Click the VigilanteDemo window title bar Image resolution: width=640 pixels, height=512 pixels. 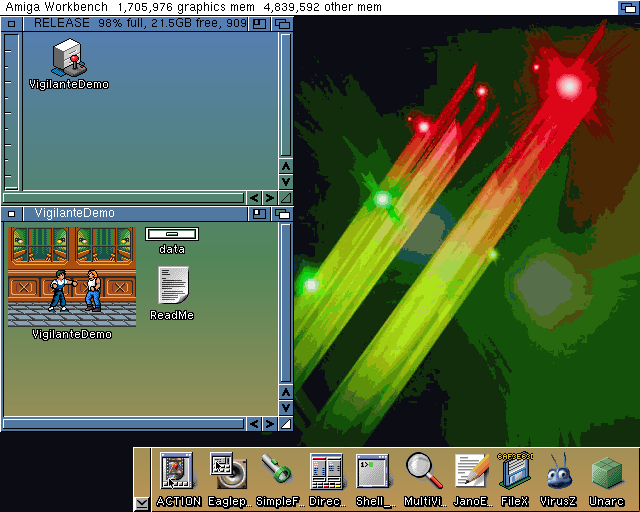136,214
